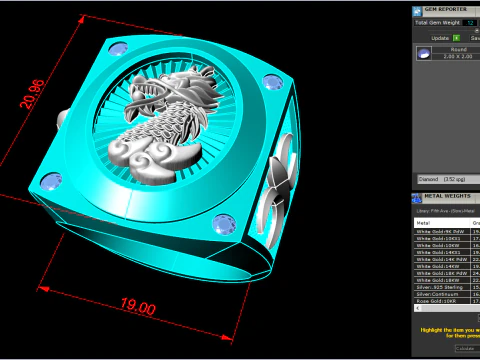Click the Metal column header

(x=442, y=223)
